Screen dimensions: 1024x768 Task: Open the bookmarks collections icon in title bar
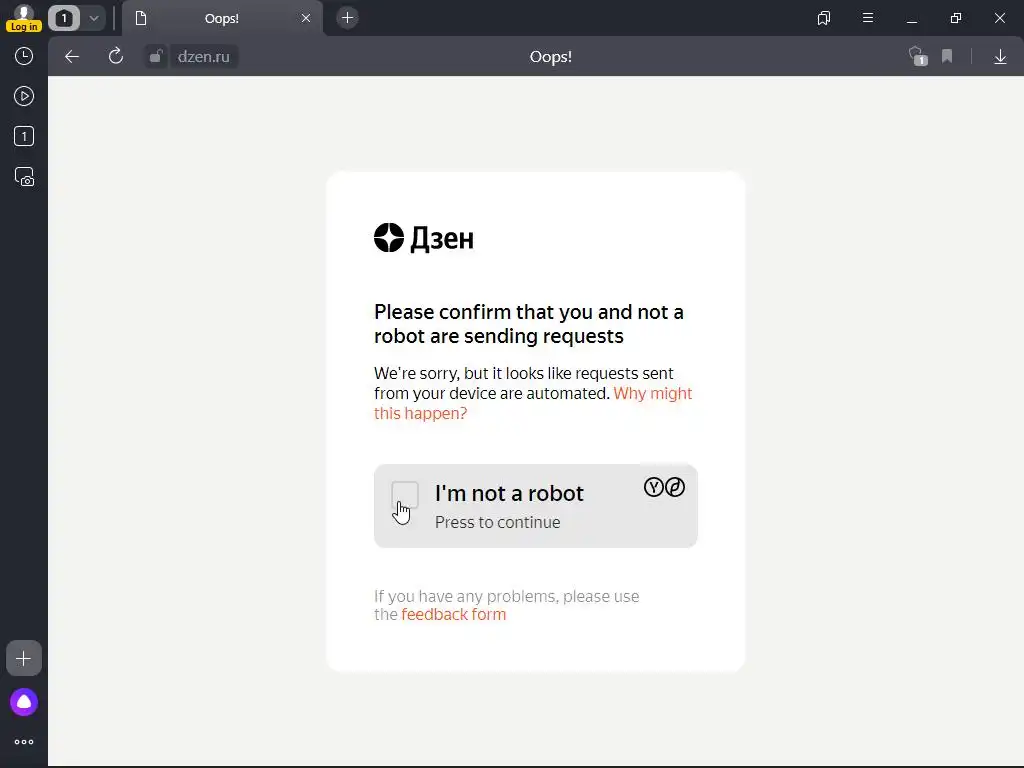pos(824,18)
